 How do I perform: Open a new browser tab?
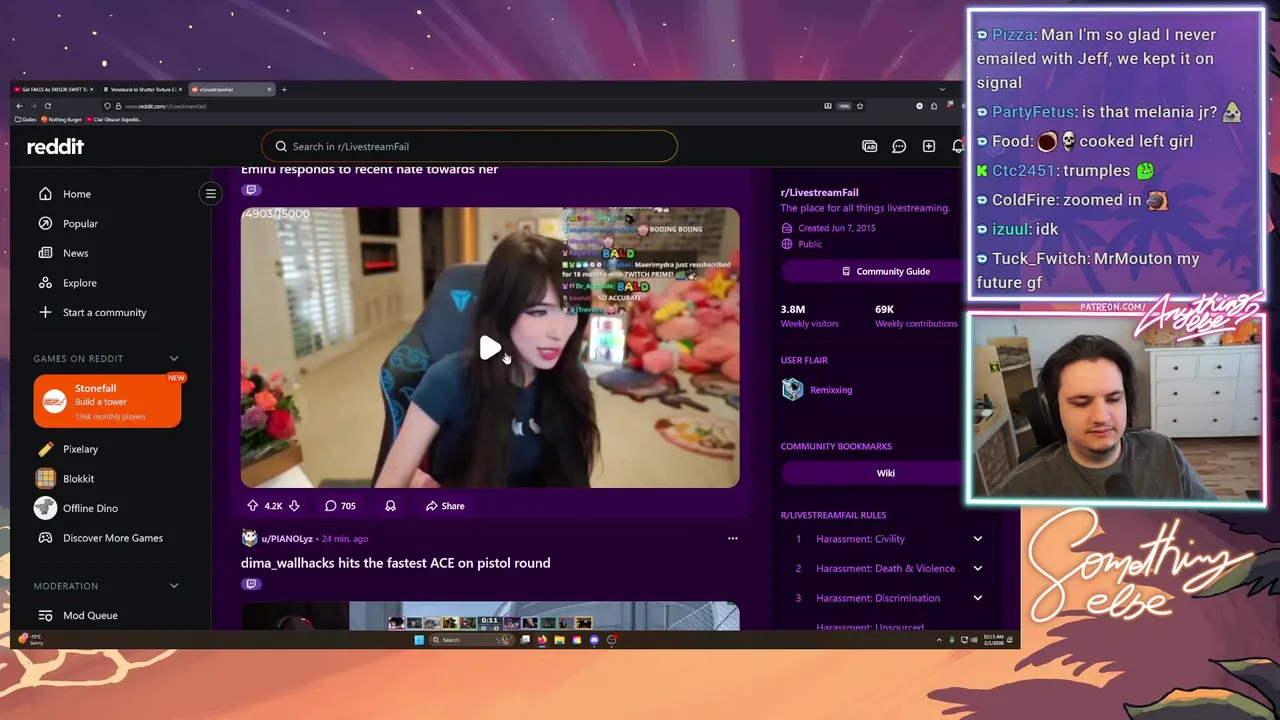click(284, 89)
